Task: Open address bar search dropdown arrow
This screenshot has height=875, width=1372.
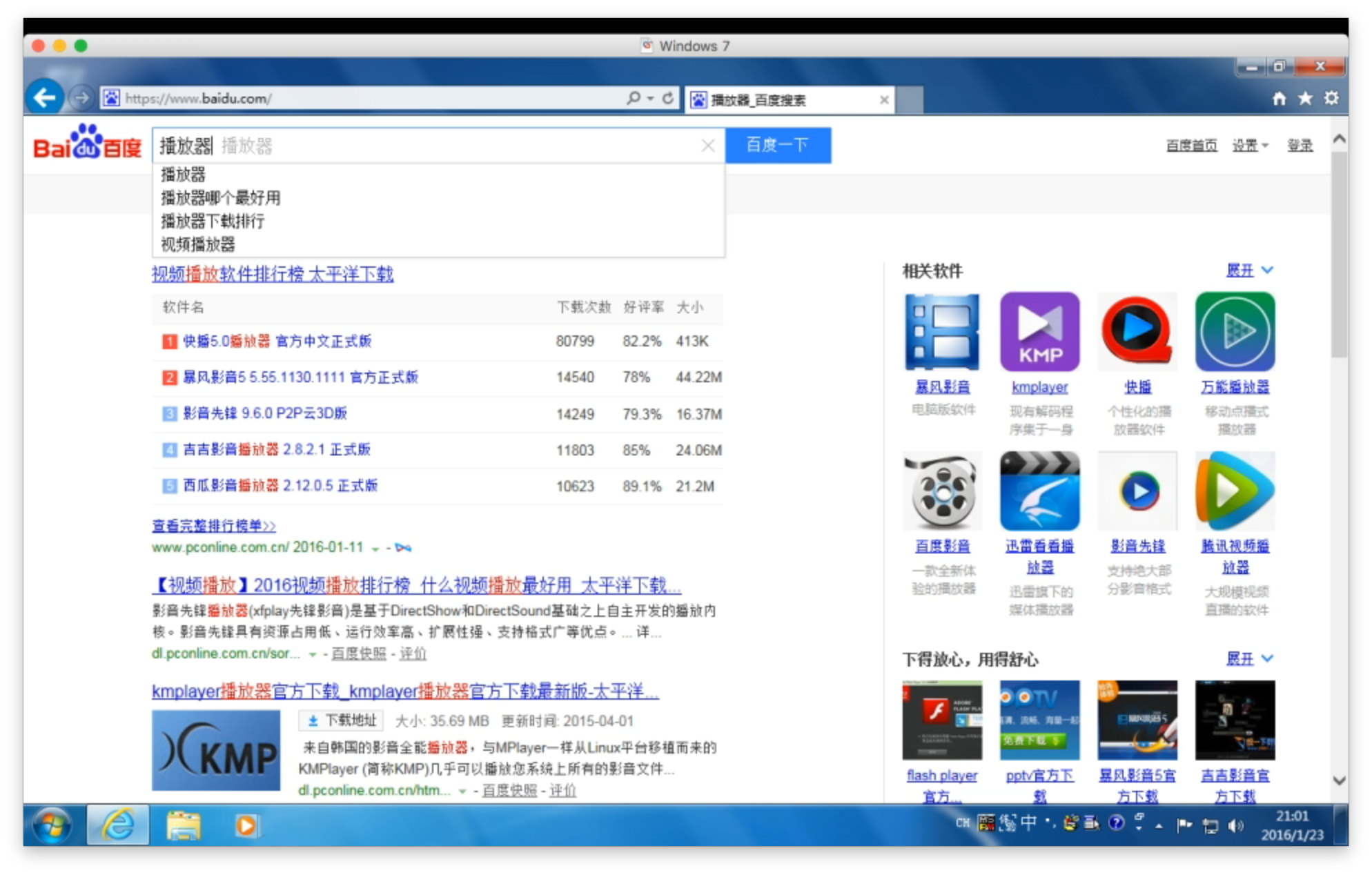Action: (x=650, y=99)
